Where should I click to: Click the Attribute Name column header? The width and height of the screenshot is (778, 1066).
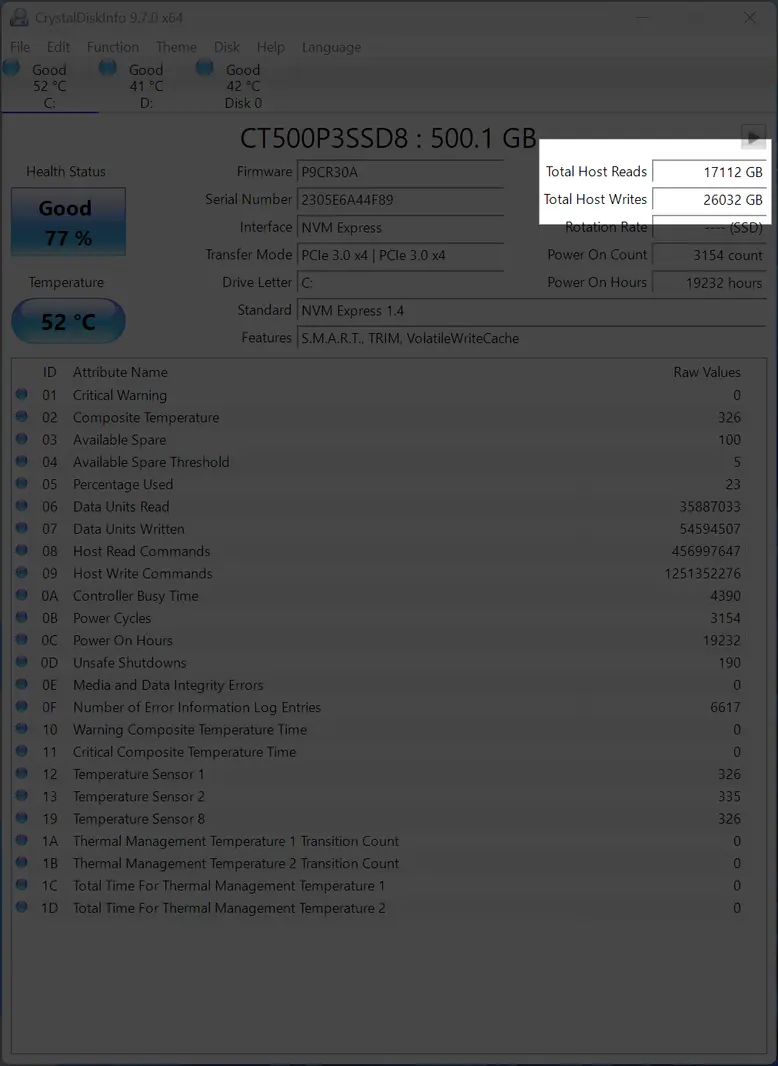(120, 372)
